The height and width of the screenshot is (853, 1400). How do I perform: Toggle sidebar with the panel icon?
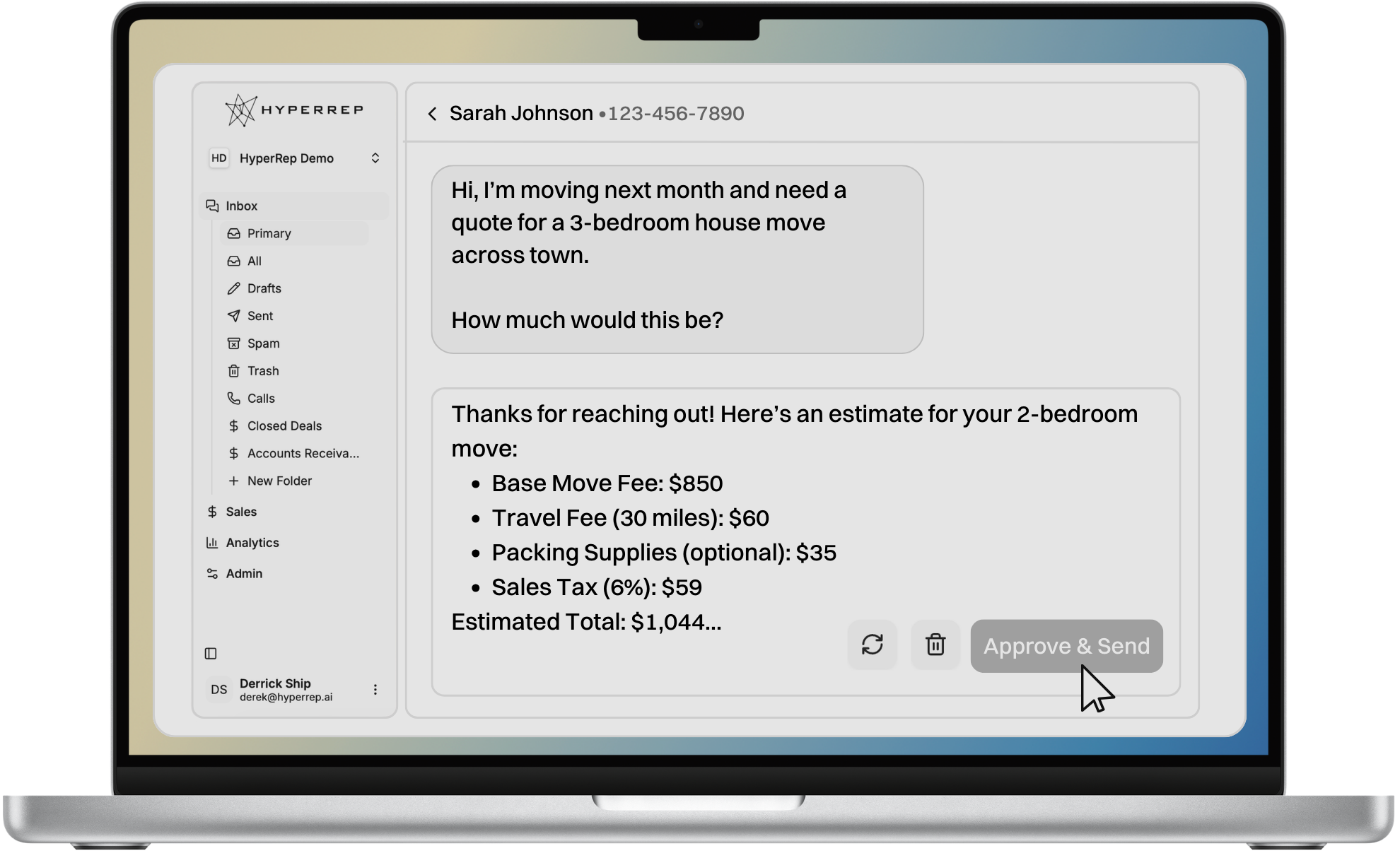211,654
